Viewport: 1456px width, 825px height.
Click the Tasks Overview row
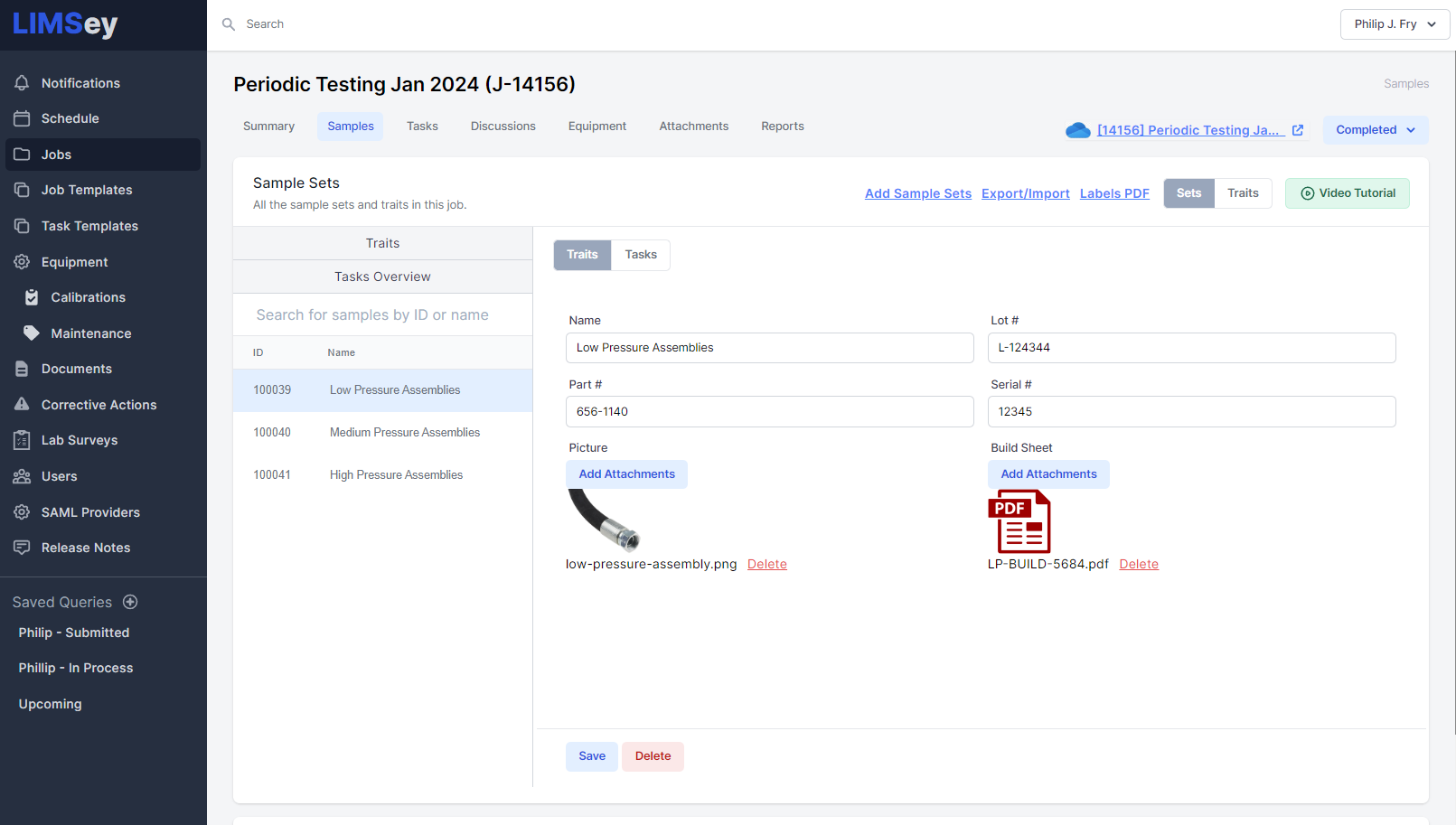pyautogui.click(x=383, y=277)
